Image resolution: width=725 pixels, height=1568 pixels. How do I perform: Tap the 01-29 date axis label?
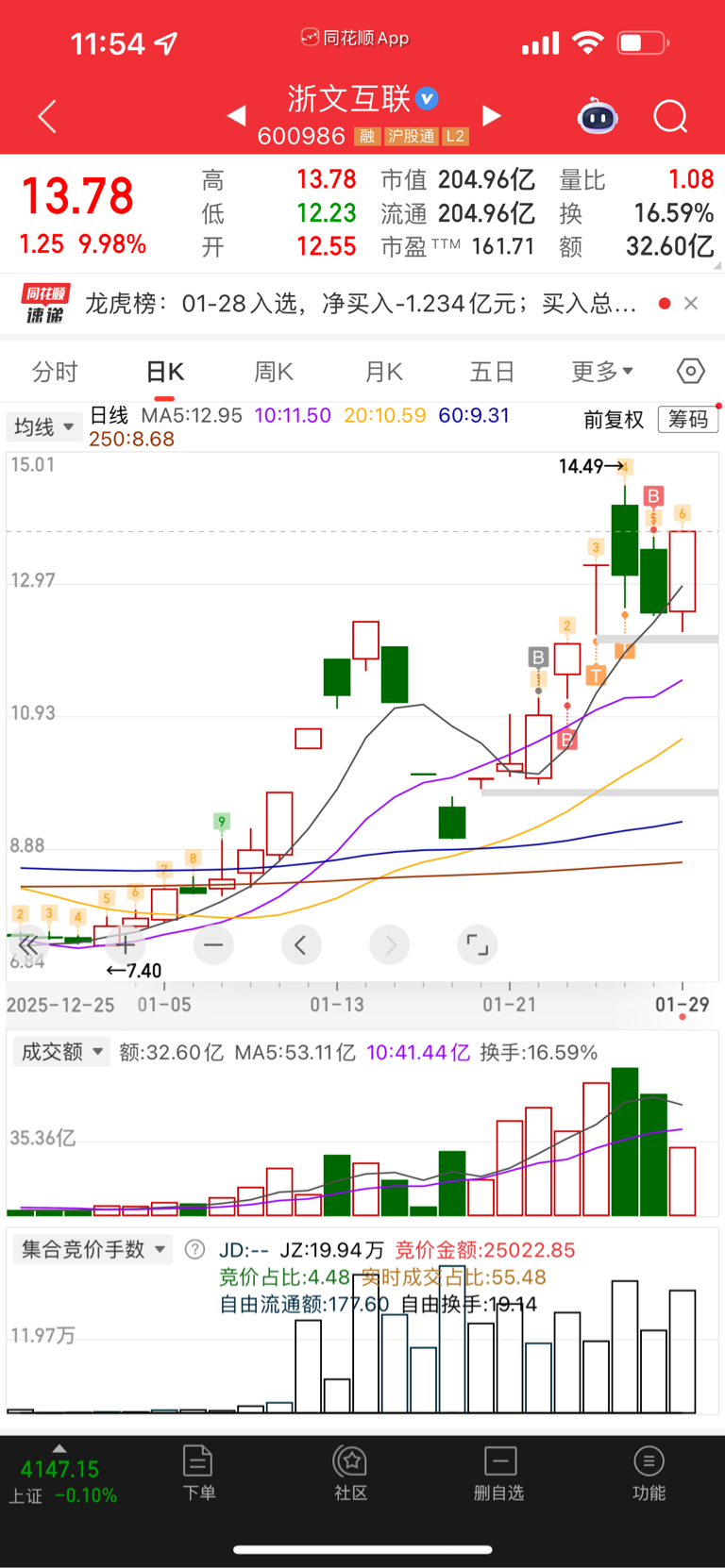pyautogui.click(x=682, y=1005)
